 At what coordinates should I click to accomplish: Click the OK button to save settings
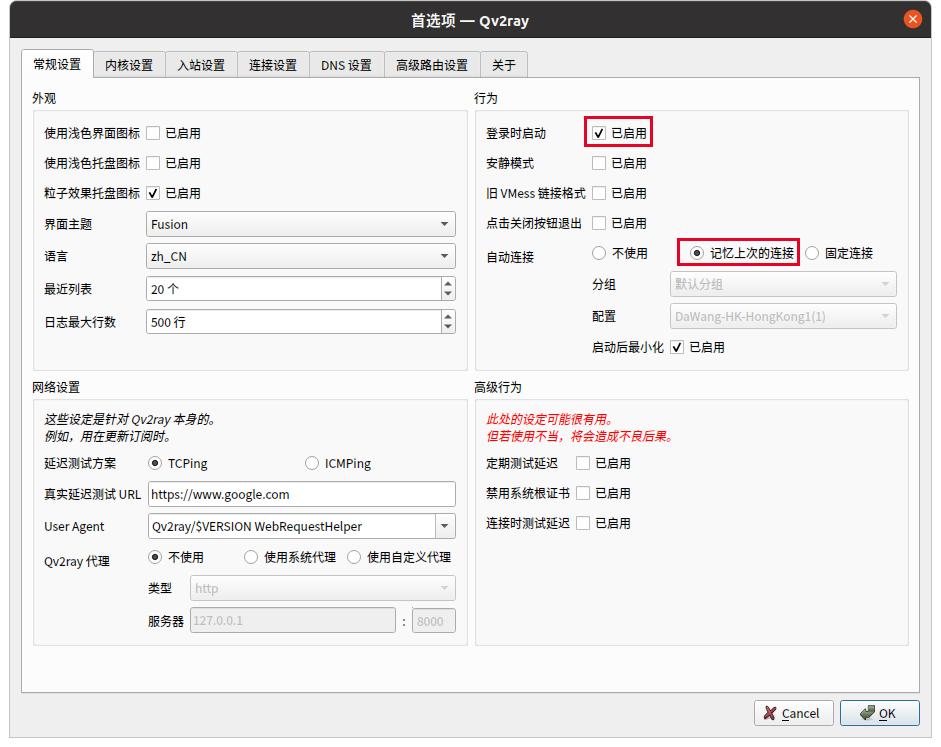879,713
